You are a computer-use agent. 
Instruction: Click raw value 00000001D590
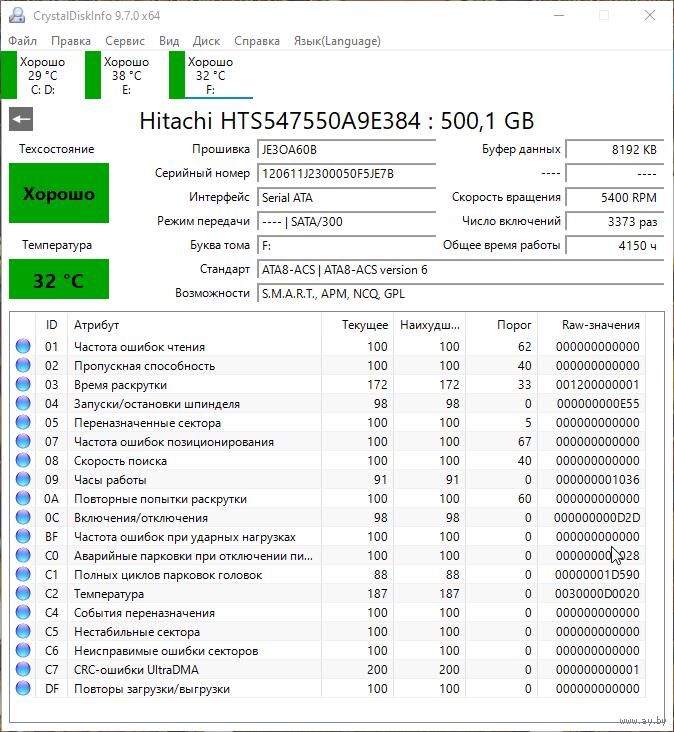tap(597, 575)
